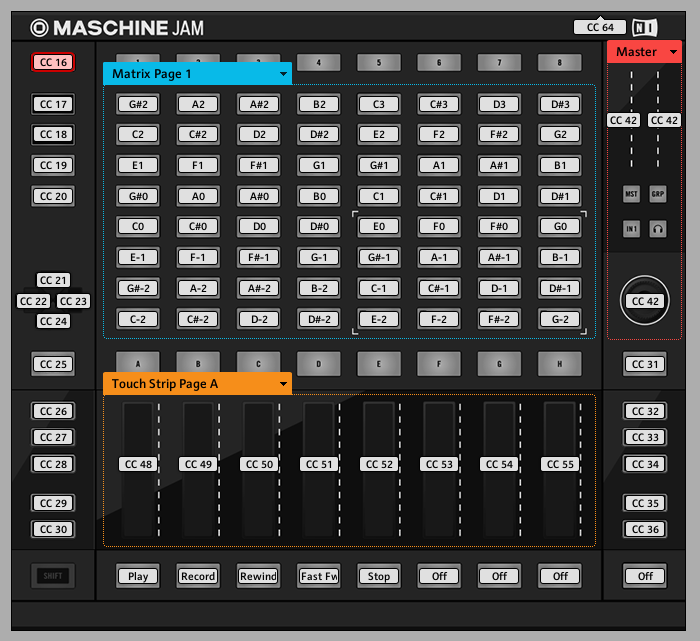
Task: Select the D#3 matrix pad
Action: [560, 104]
